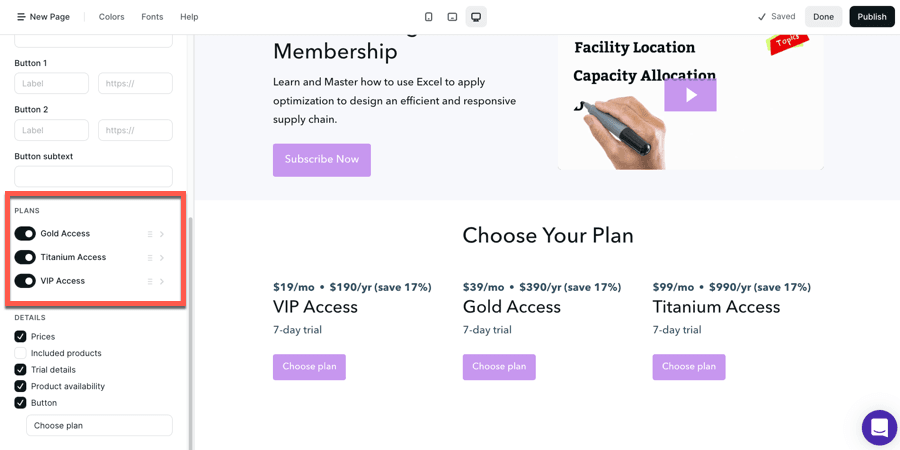Switch to mobile preview icon

[429, 17]
